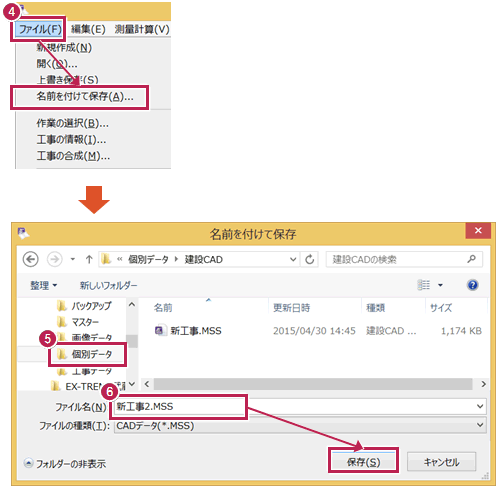This screenshot has height=486, width=496.
Task: Click 個別データ in the address path
Action: [148, 259]
